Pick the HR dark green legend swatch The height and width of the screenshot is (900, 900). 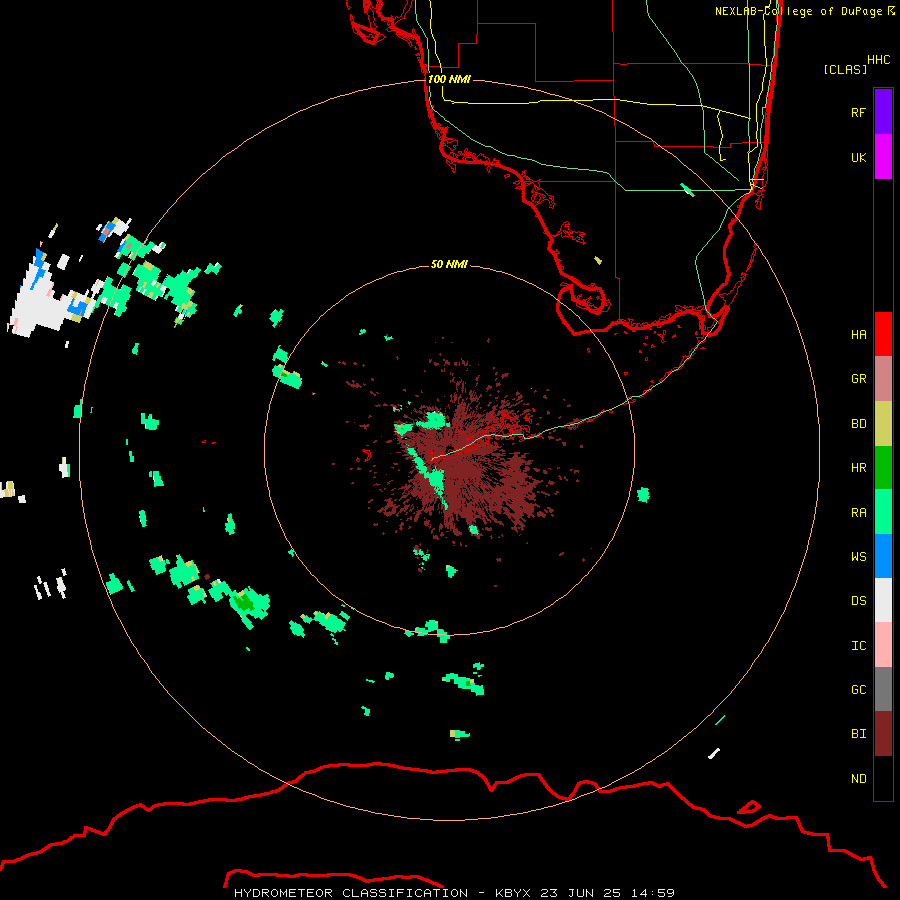(883, 468)
